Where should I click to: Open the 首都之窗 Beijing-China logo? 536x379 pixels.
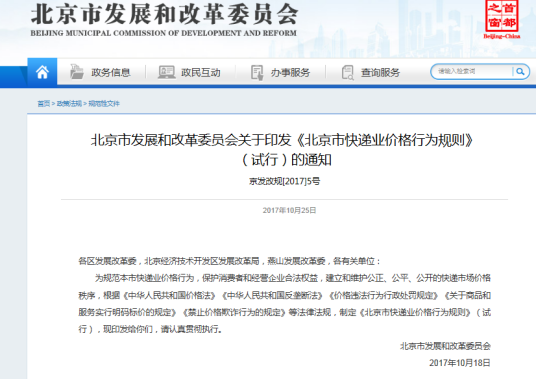point(502,19)
